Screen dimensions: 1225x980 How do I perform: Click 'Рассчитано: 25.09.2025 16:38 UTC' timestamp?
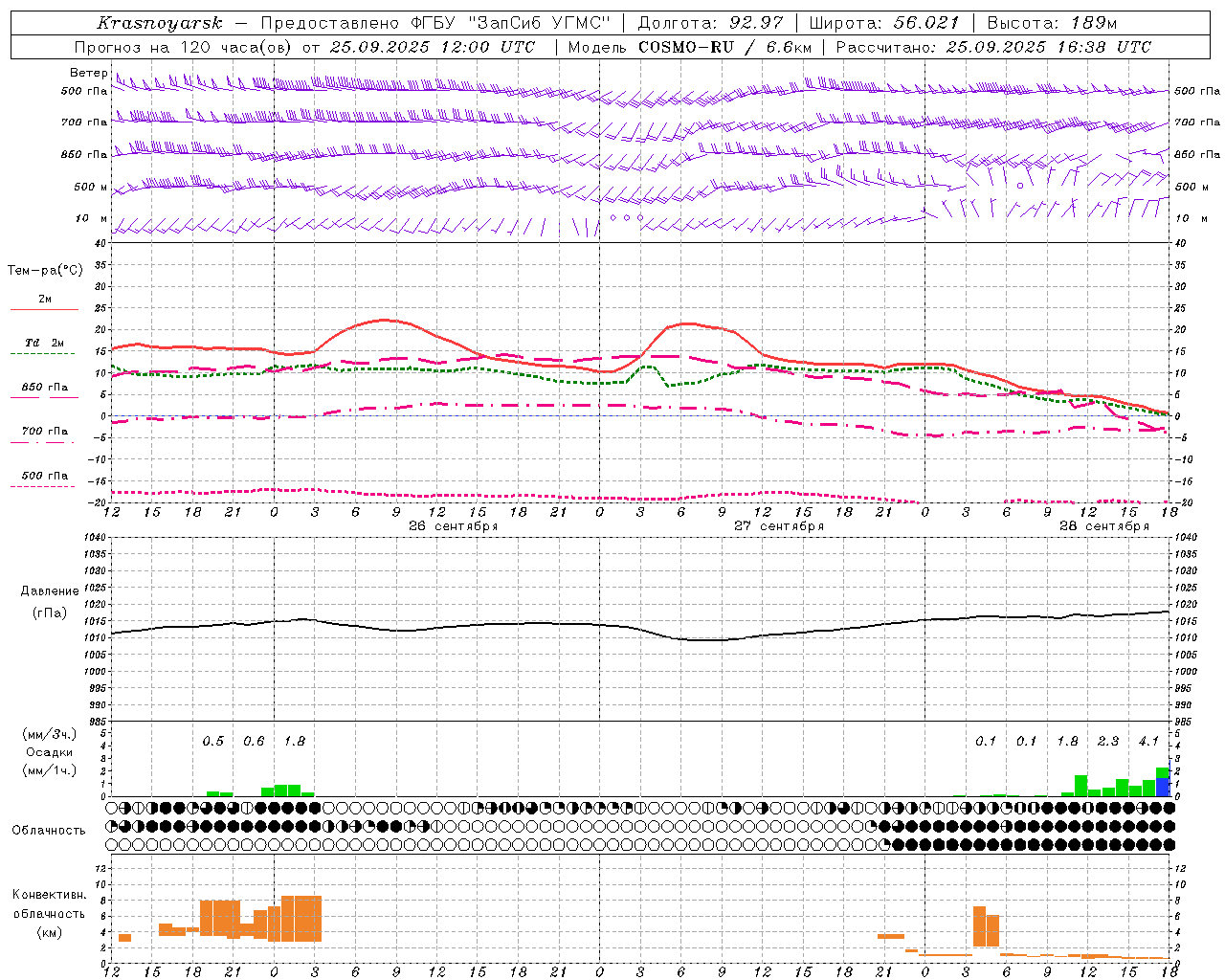tap(993, 47)
